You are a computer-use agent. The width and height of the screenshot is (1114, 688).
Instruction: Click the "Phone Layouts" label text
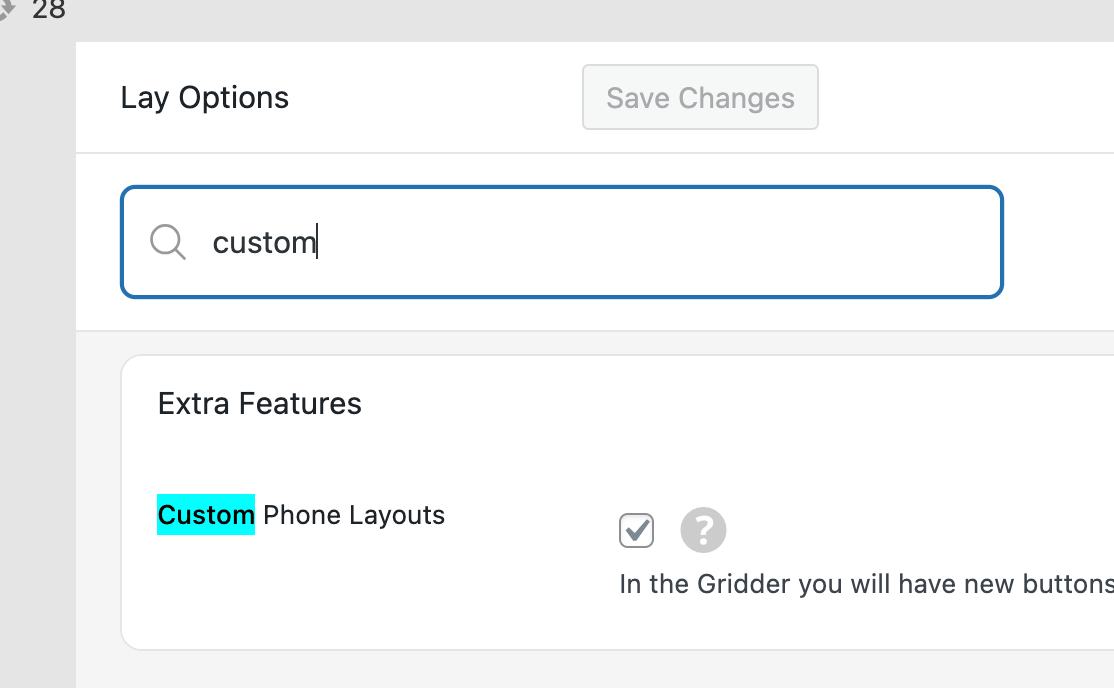click(353, 515)
